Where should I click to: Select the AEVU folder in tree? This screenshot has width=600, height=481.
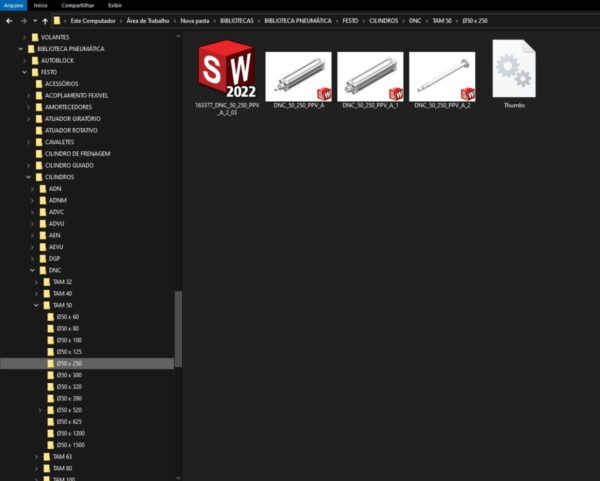point(52,247)
